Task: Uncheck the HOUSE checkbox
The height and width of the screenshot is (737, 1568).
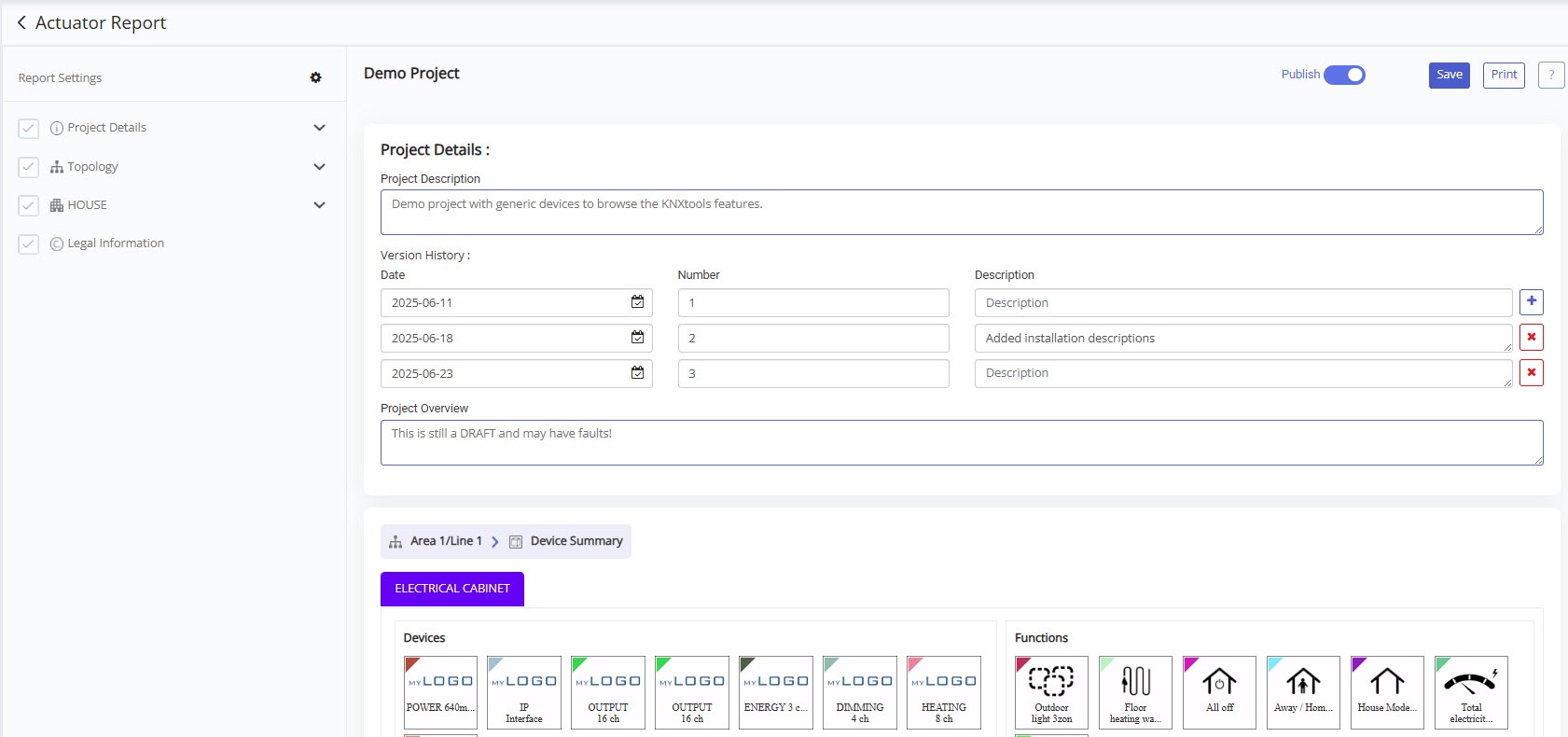Action: [x=29, y=205]
